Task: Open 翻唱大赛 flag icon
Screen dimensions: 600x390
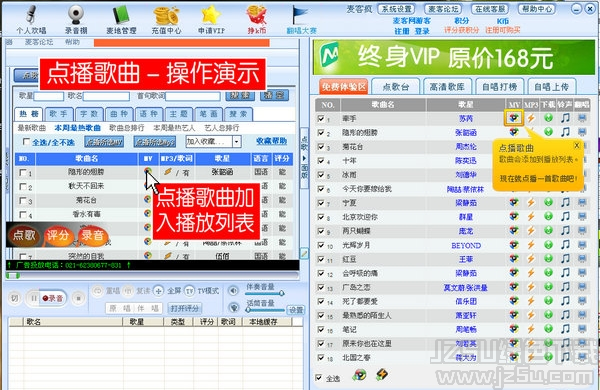Action: click(300, 16)
